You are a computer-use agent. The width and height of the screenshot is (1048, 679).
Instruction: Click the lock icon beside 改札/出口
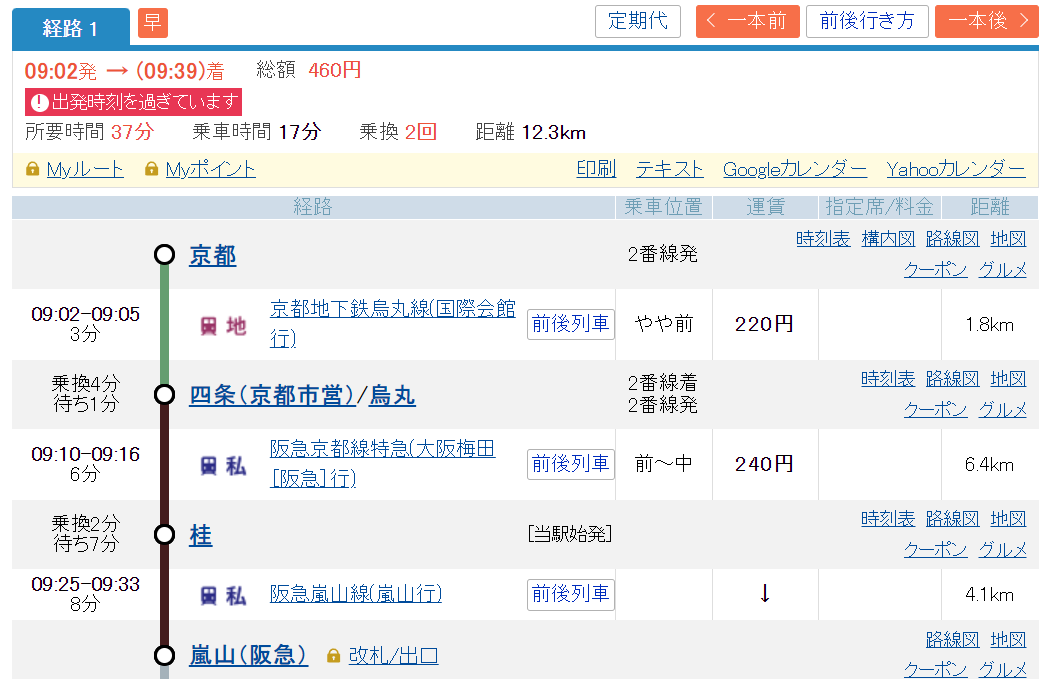(333, 656)
